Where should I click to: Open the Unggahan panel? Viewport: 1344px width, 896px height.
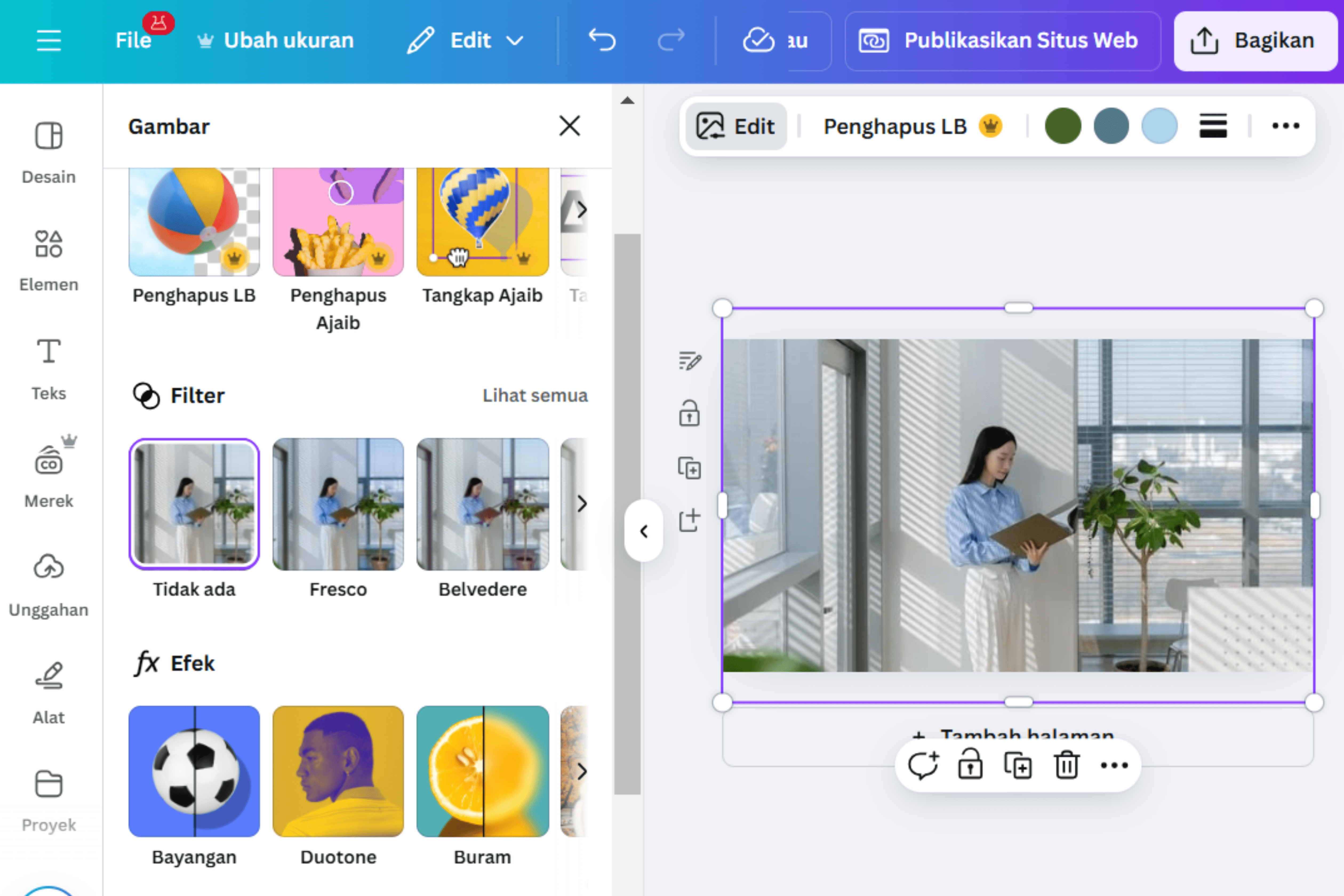(x=49, y=583)
